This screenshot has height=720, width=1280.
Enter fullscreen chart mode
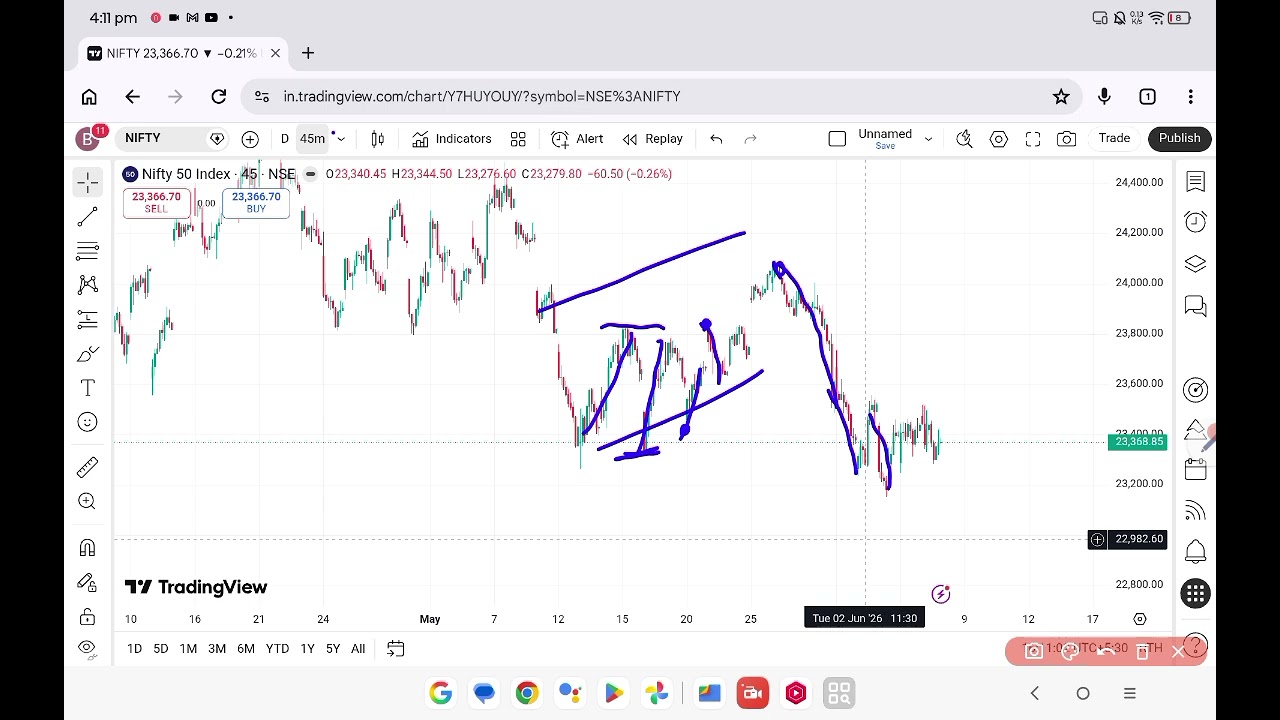pyautogui.click(x=1032, y=139)
